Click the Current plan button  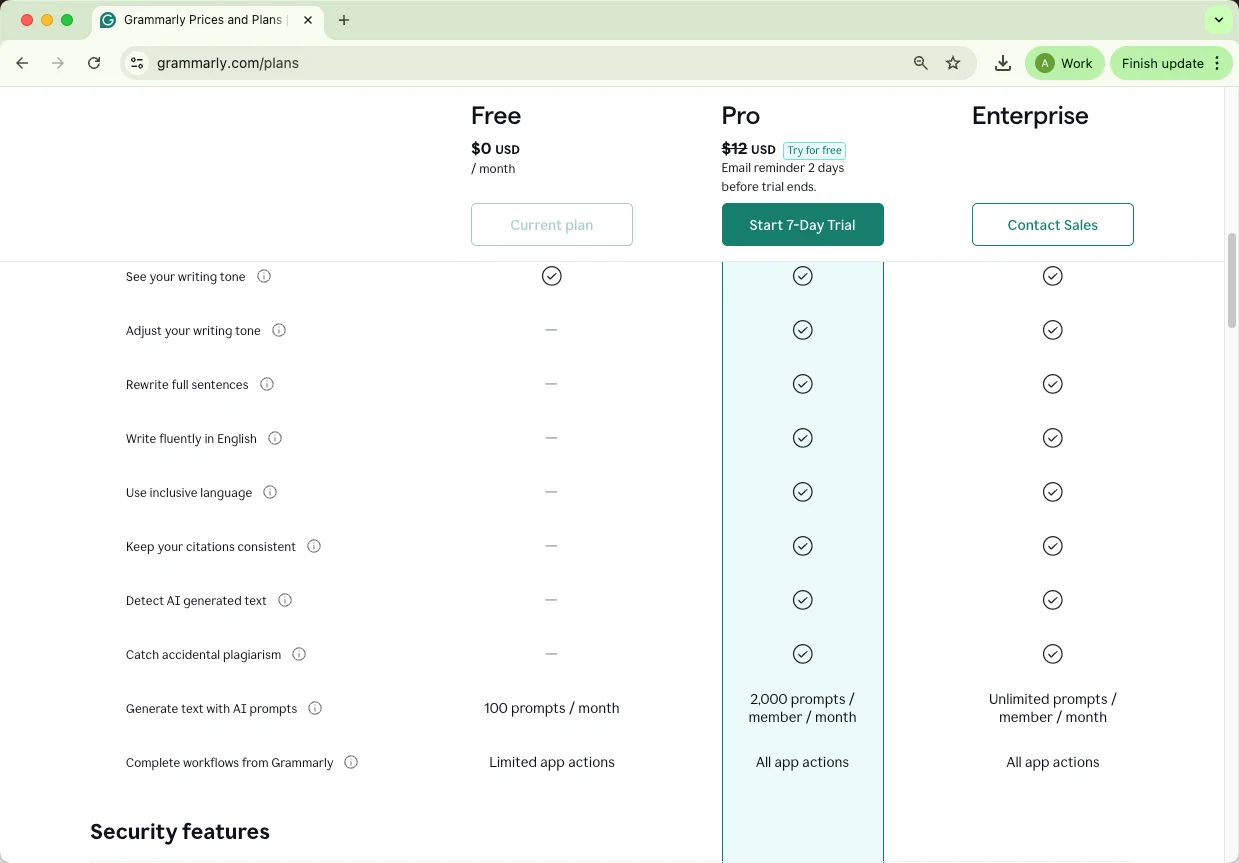click(551, 225)
